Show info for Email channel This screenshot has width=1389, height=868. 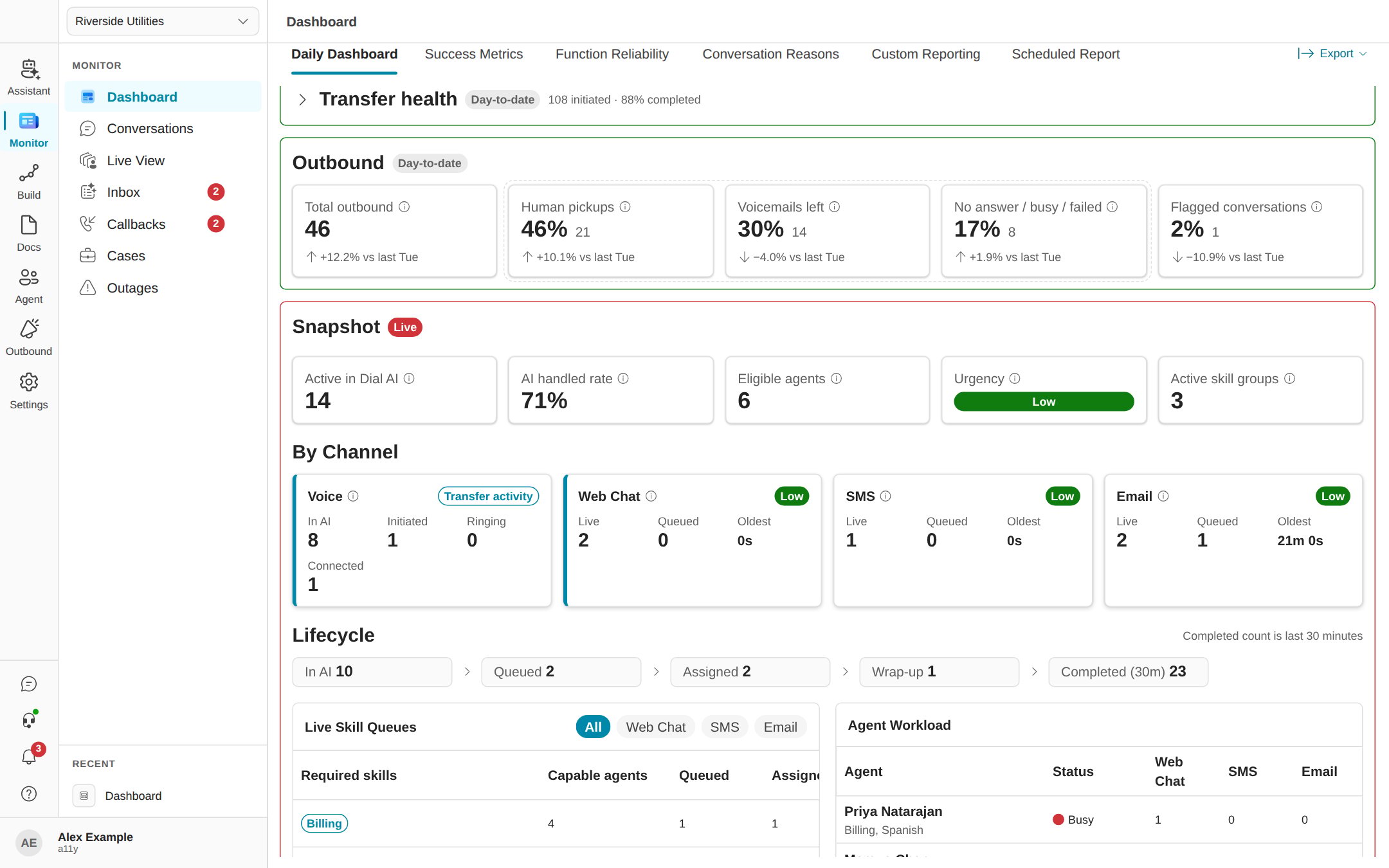point(1163,496)
